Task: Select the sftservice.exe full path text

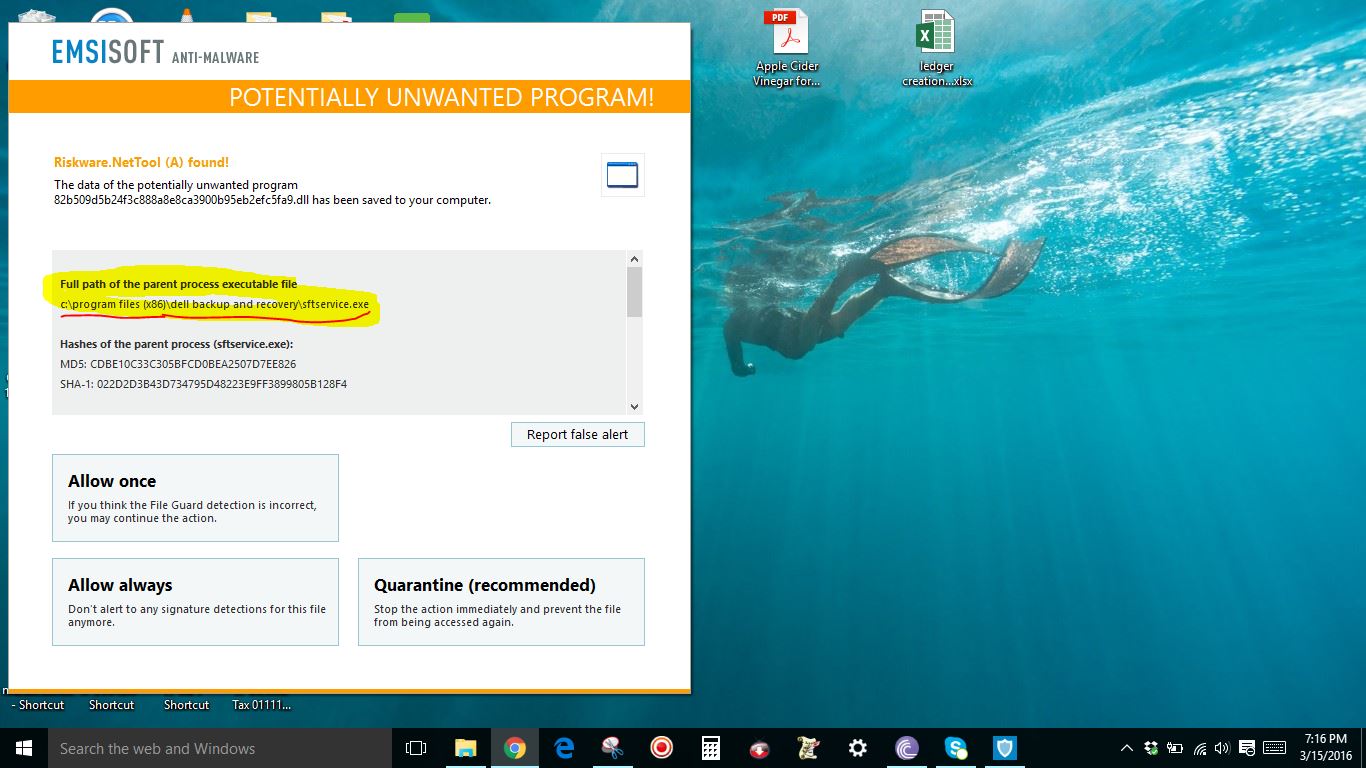Action: coord(214,304)
